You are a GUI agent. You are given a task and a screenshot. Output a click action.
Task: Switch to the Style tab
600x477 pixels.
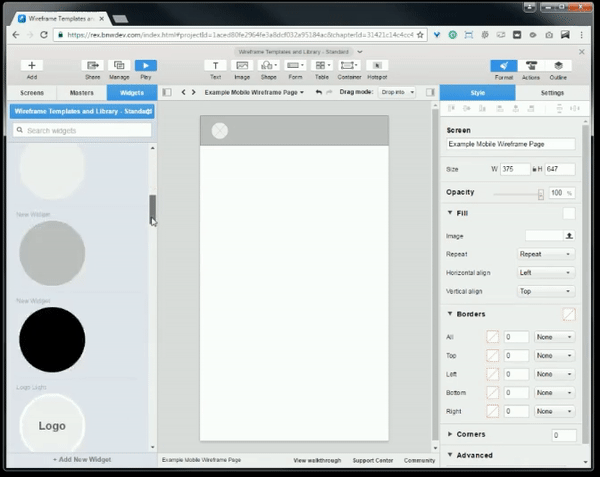(x=478, y=93)
